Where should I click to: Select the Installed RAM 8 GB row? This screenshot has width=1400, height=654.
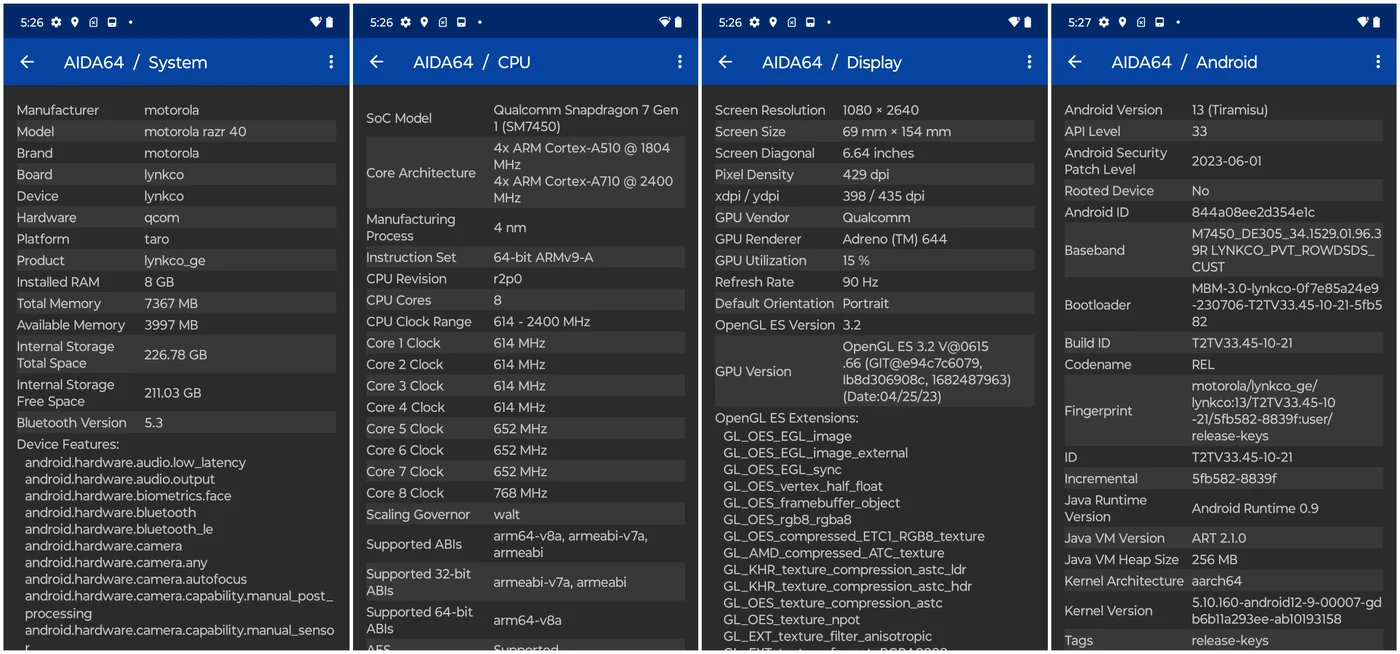click(175, 282)
